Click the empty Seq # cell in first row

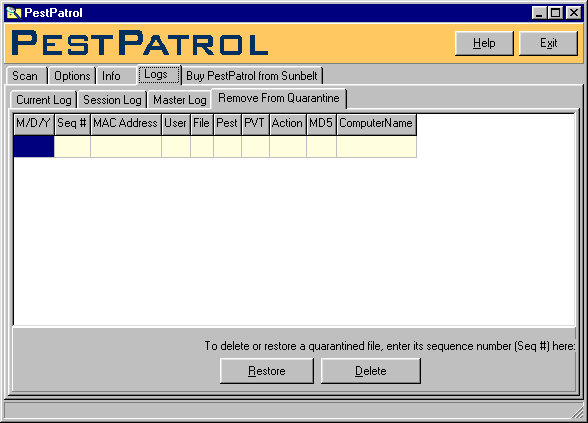point(72,146)
